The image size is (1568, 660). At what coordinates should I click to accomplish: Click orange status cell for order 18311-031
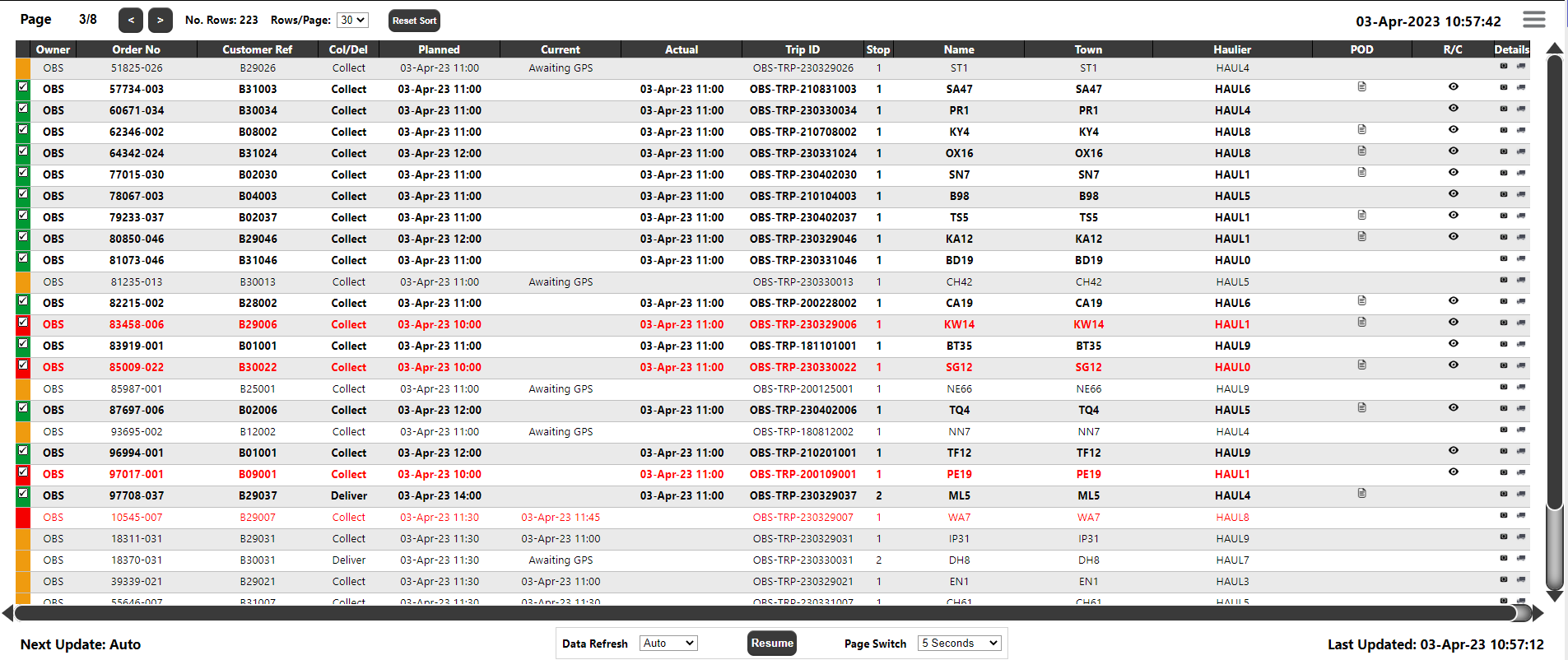(x=23, y=538)
